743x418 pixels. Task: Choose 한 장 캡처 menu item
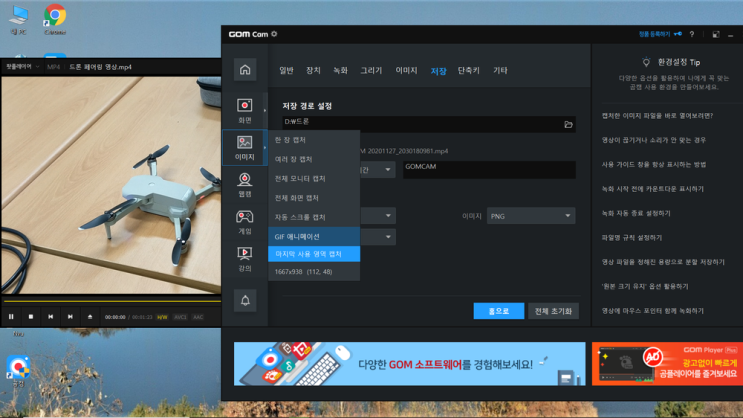coord(314,140)
